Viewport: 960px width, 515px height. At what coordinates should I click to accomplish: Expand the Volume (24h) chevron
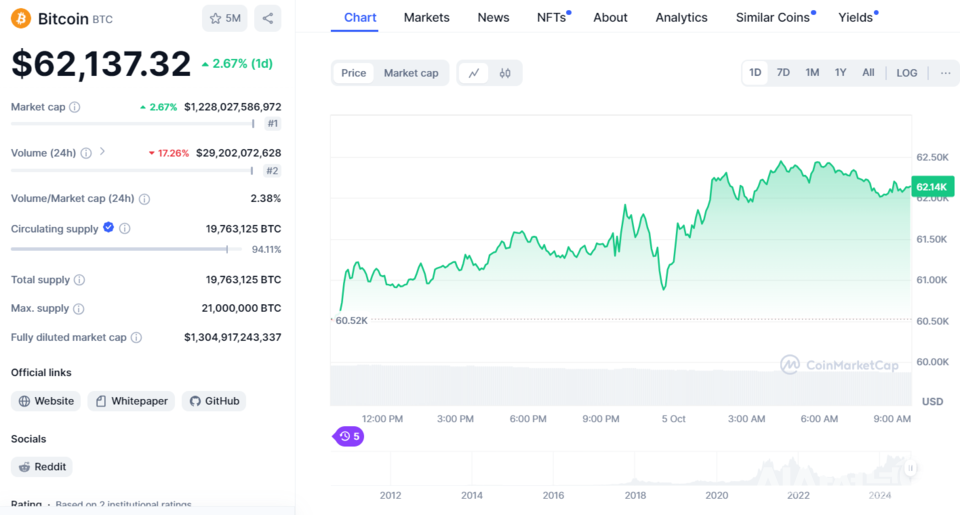point(103,152)
